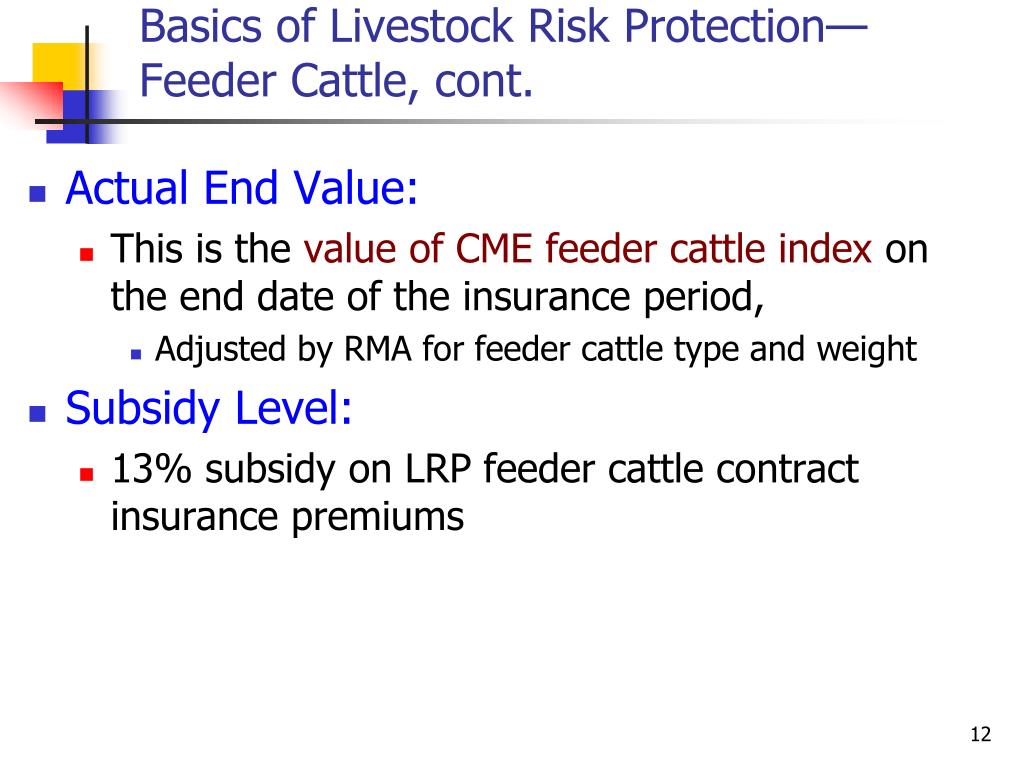1024x768 pixels.
Task: Click the '13% subsidy on LRP feeder cattle contract' text
Action: pos(485,469)
